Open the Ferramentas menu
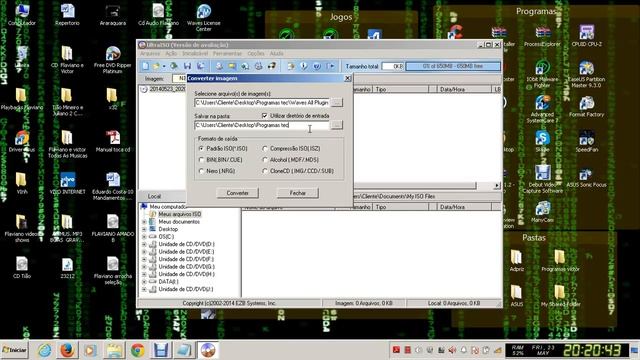 pyautogui.click(x=227, y=53)
